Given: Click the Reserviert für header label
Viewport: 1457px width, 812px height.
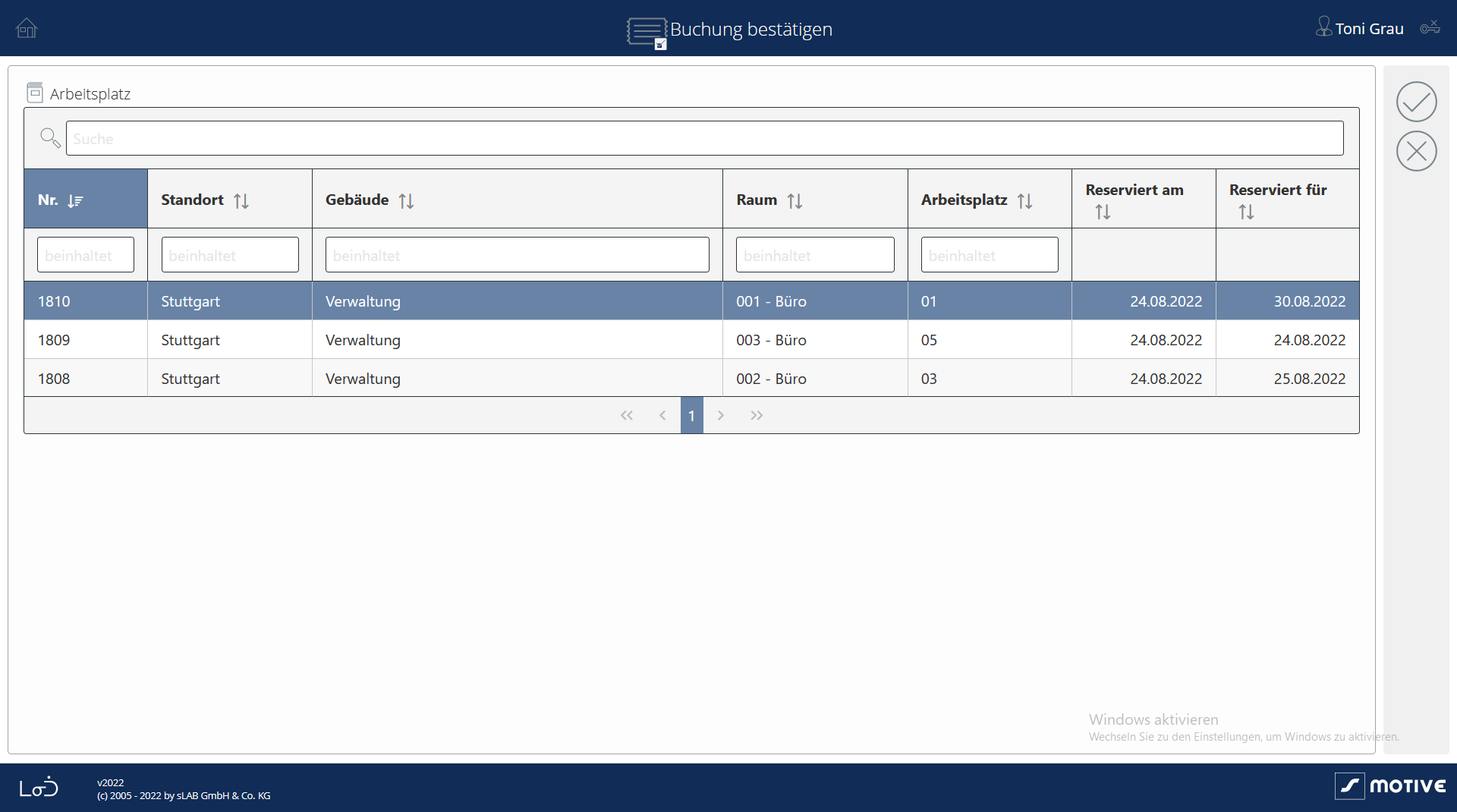Looking at the screenshot, I should (1278, 190).
